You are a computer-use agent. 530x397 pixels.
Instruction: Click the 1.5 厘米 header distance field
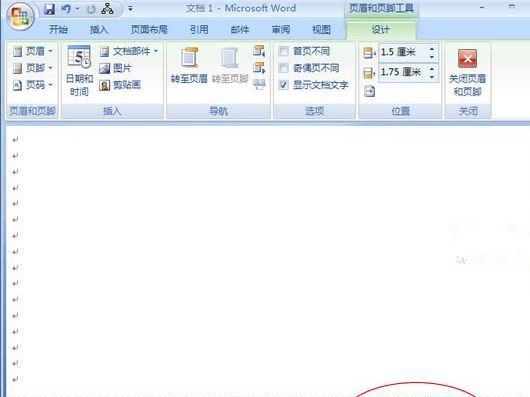[x=403, y=52]
